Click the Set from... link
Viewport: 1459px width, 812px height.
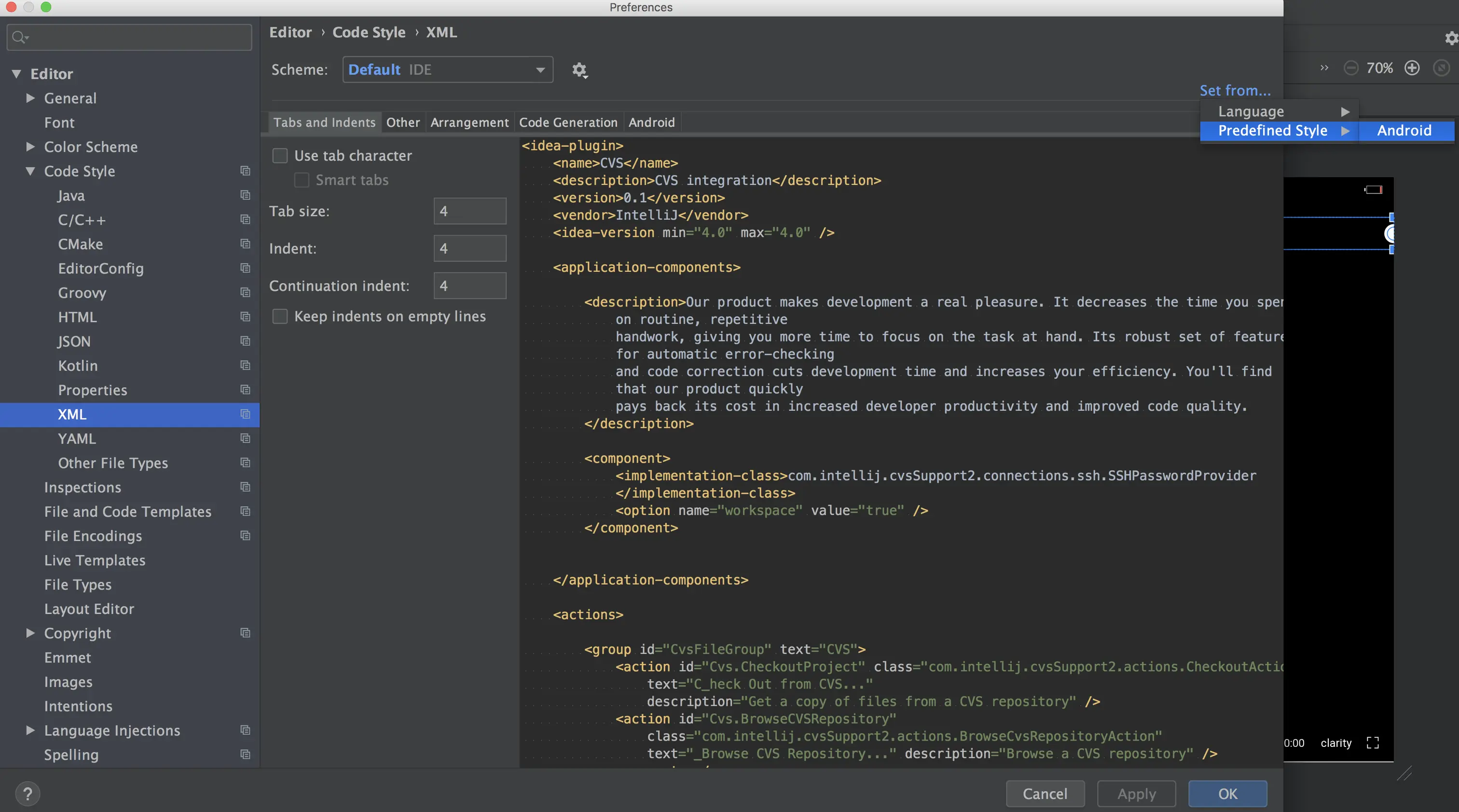point(1235,91)
